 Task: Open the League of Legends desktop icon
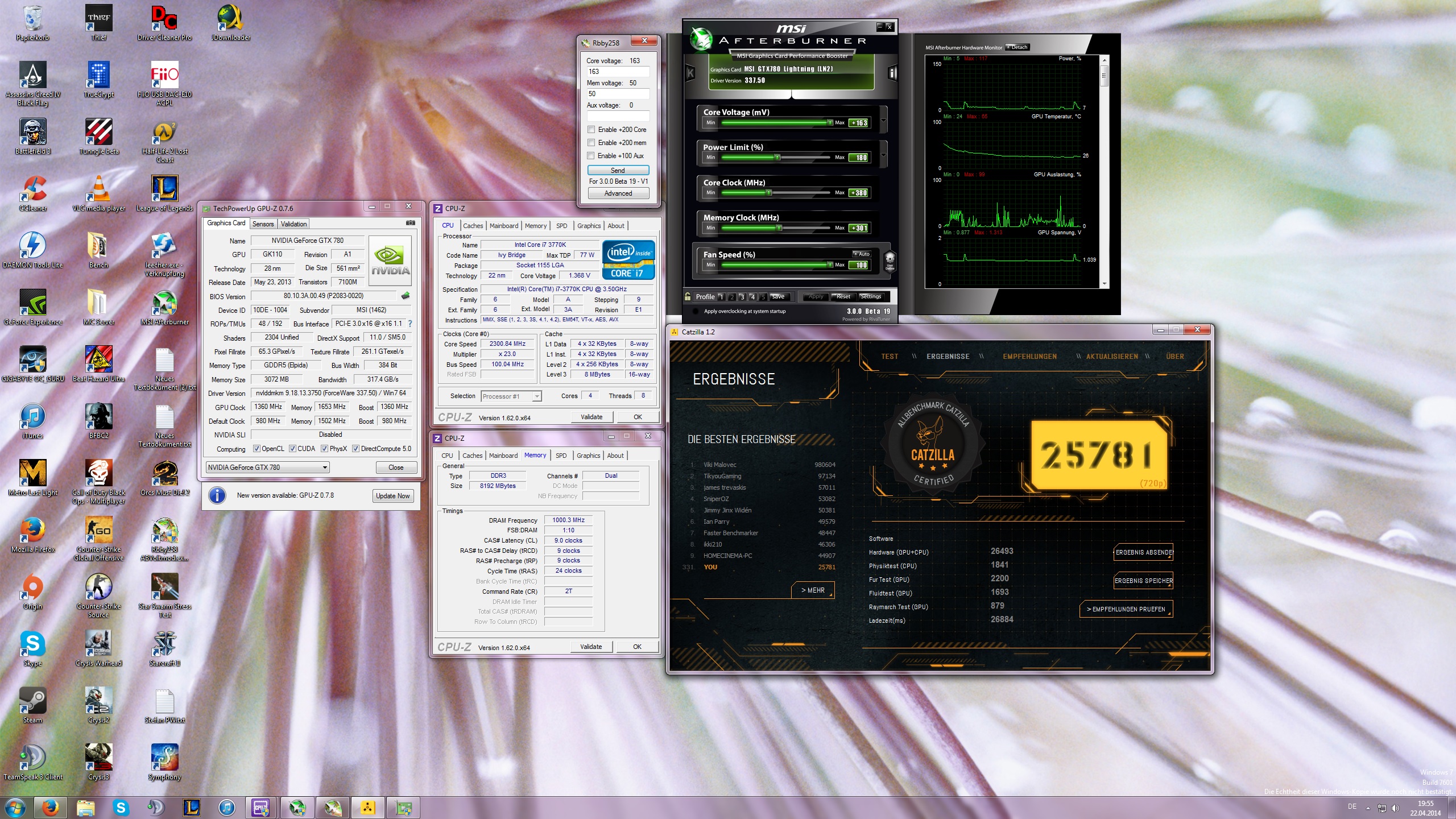point(164,194)
